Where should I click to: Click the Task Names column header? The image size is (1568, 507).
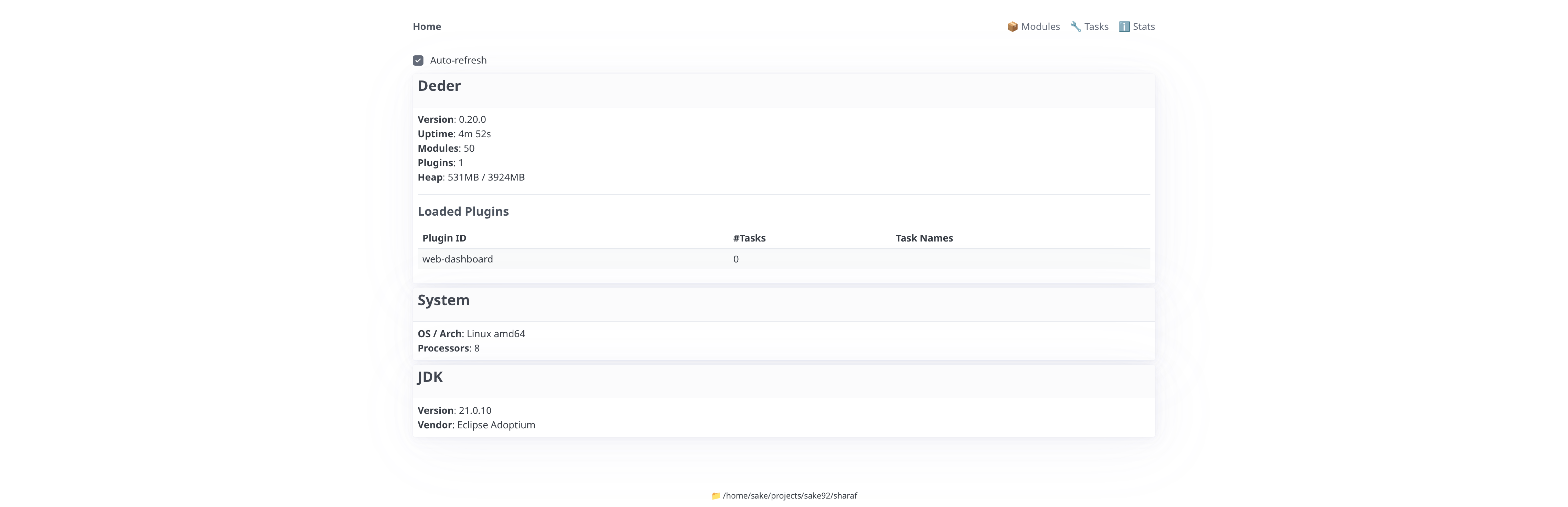click(x=924, y=238)
